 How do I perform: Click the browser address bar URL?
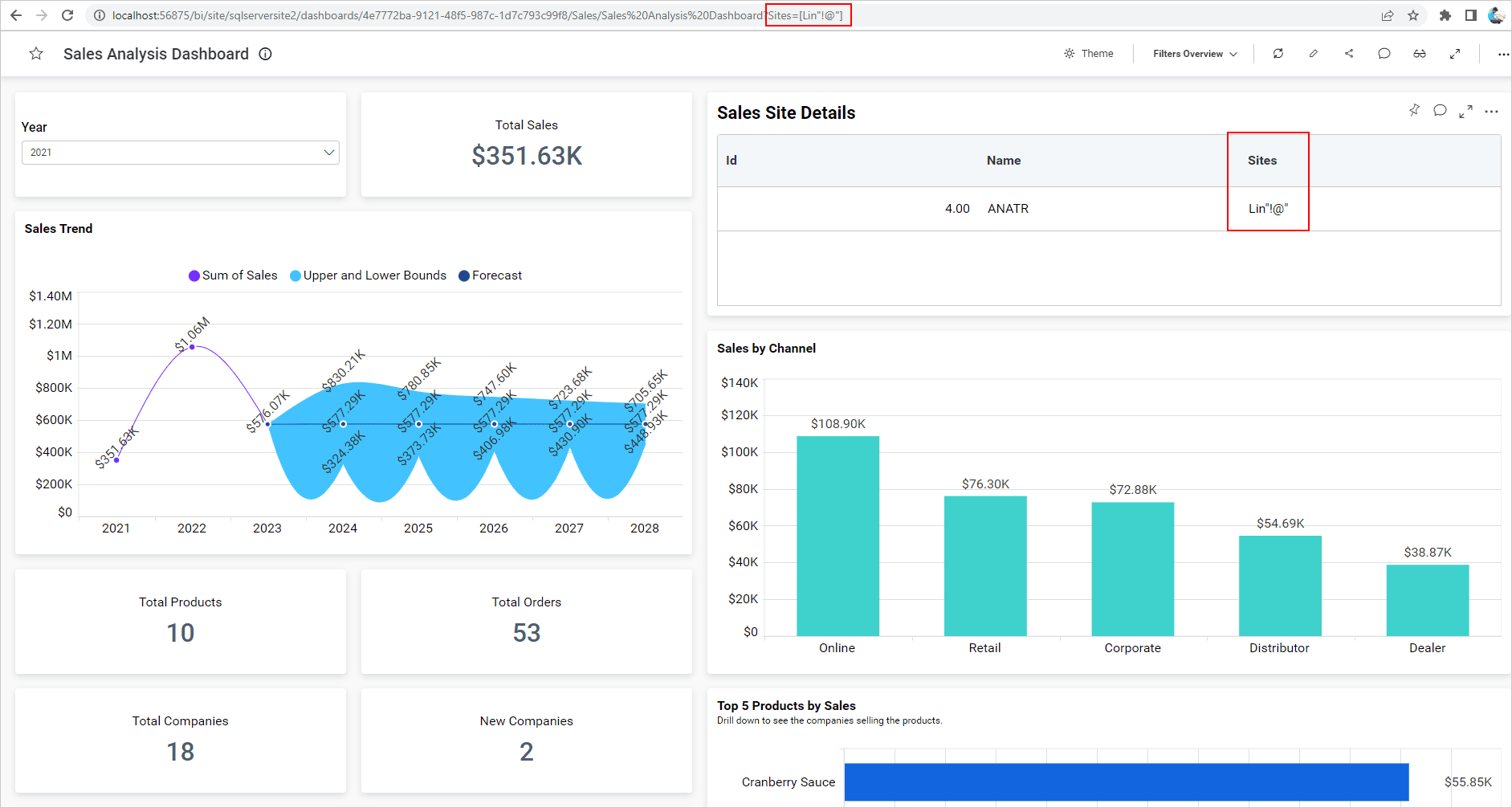pyautogui.click(x=438, y=15)
